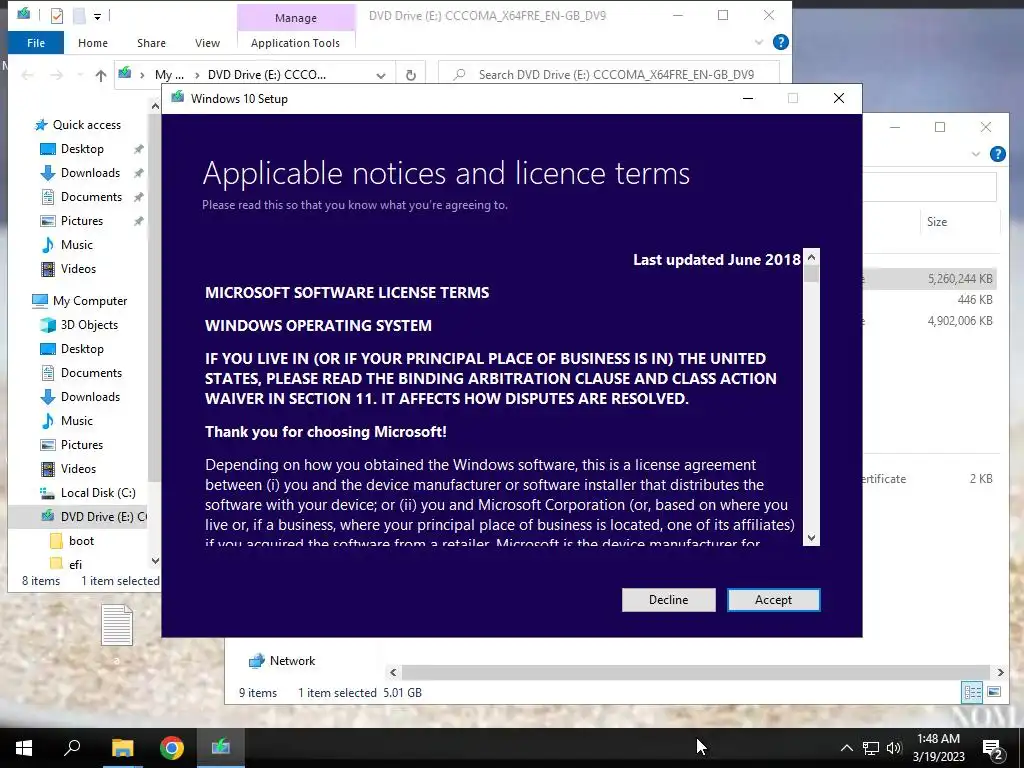Screen dimensions: 1024x768
Task: Select the 5,260,244 KB file row
Action: pos(931,279)
